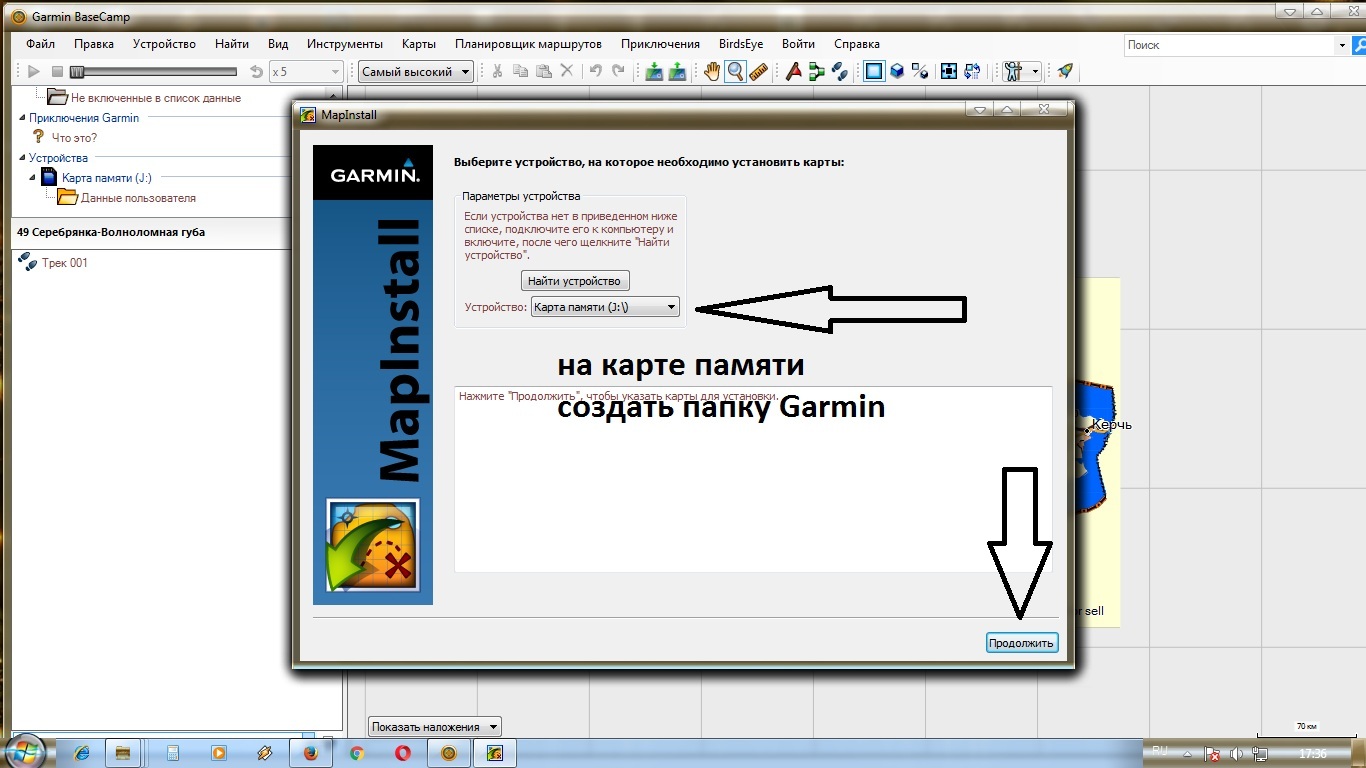The width and height of the screenshot is (1366, 768).
Task: Open the Приключения menu
Action: tap(660, 44)
